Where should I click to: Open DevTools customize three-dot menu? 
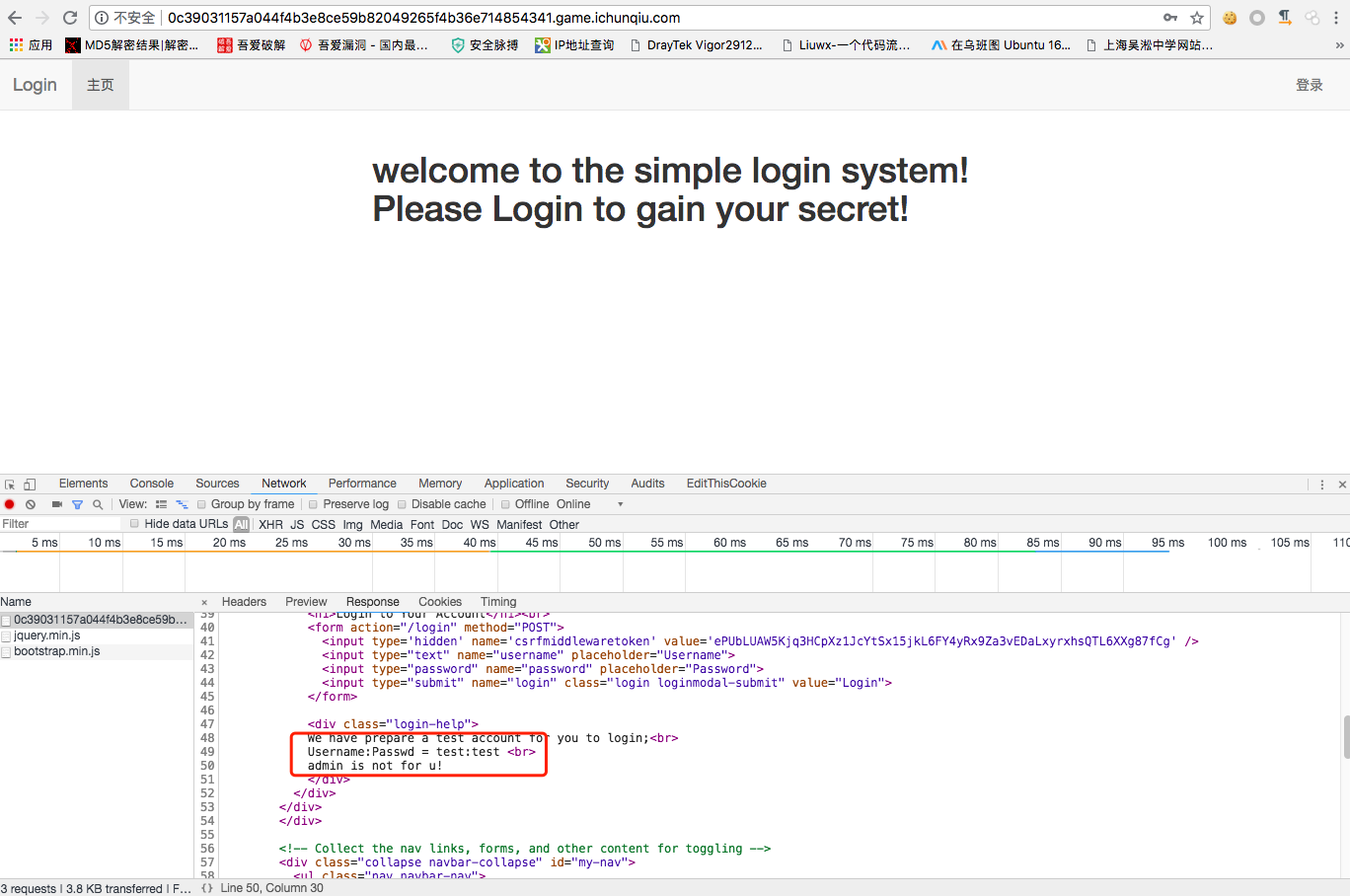(x=1322, y=485)
